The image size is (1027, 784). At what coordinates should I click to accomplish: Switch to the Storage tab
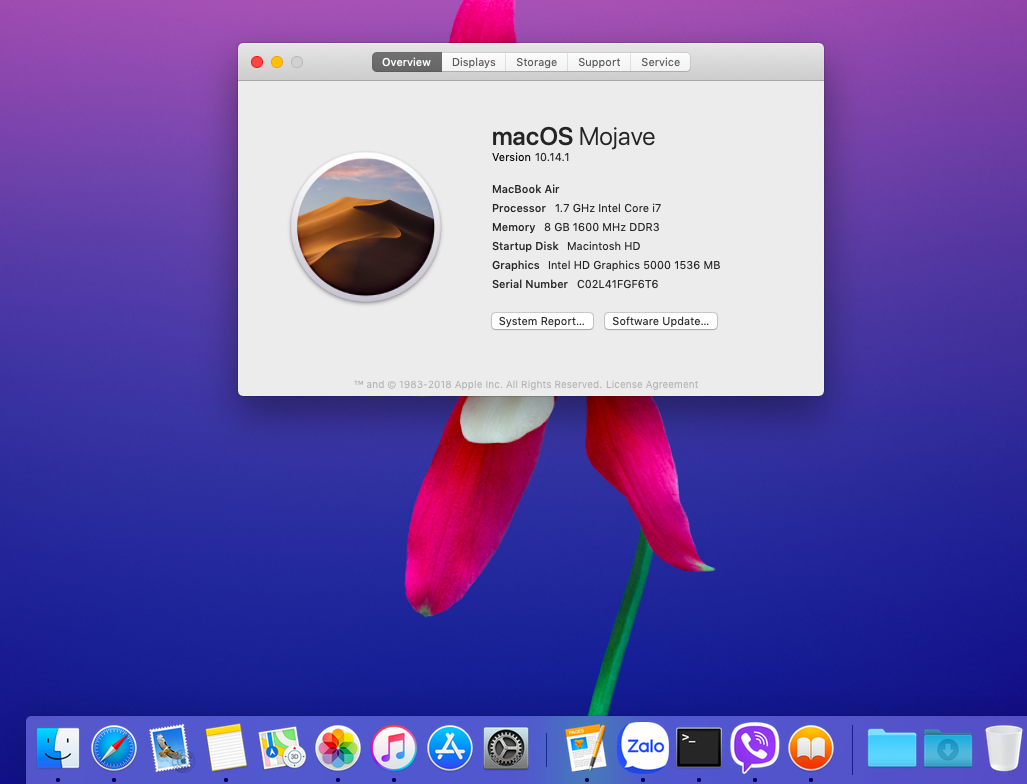pos(536,62)
